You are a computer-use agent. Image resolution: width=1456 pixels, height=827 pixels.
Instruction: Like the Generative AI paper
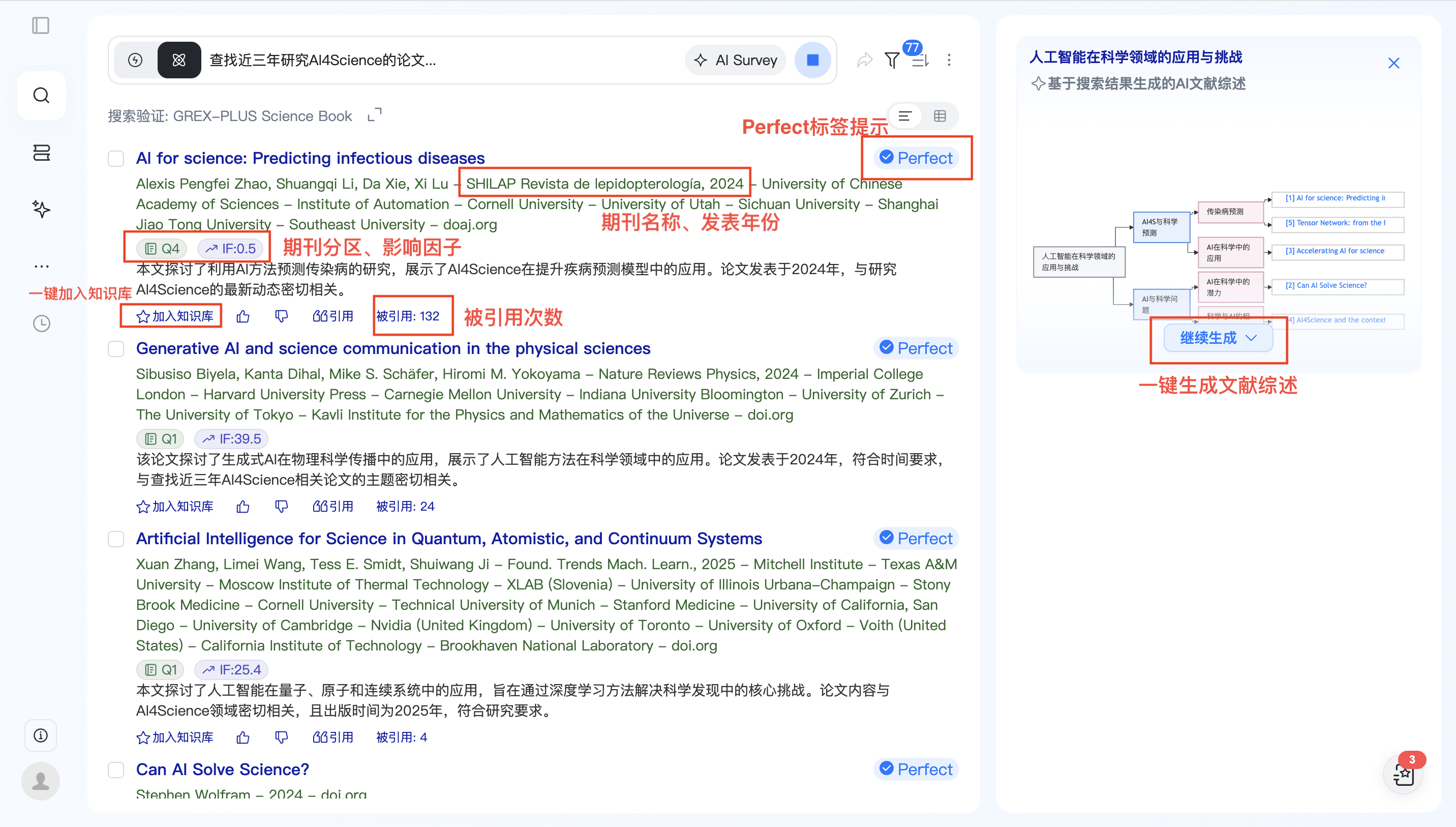coord(243,507)
